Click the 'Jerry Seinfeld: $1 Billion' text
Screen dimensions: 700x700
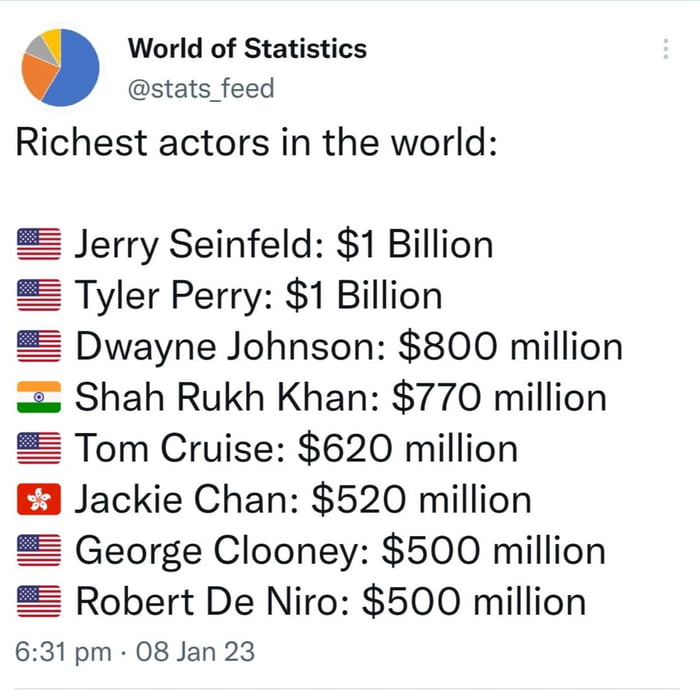coord(284,245)
